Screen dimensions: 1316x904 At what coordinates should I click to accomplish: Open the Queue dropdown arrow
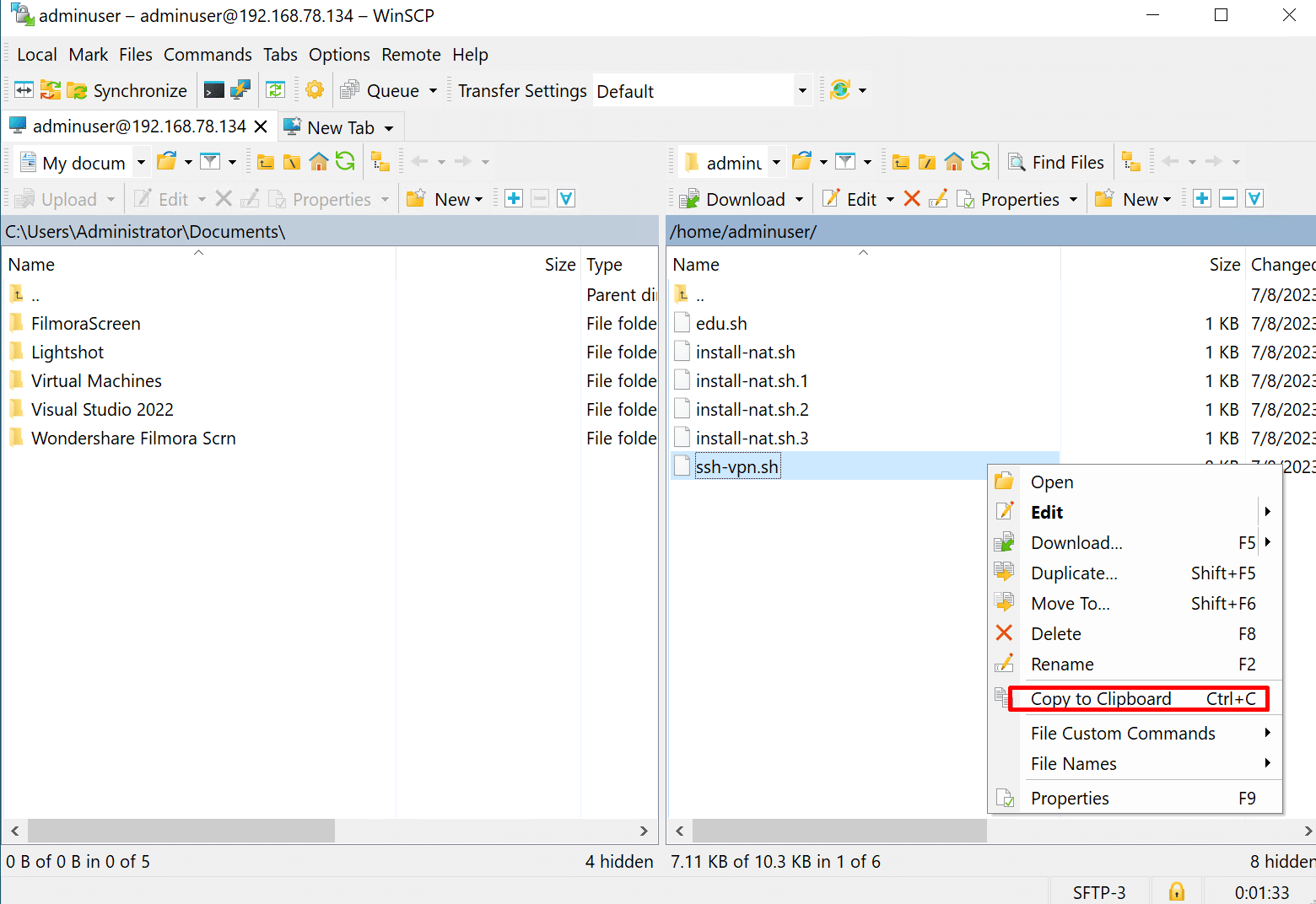(434, 91)
